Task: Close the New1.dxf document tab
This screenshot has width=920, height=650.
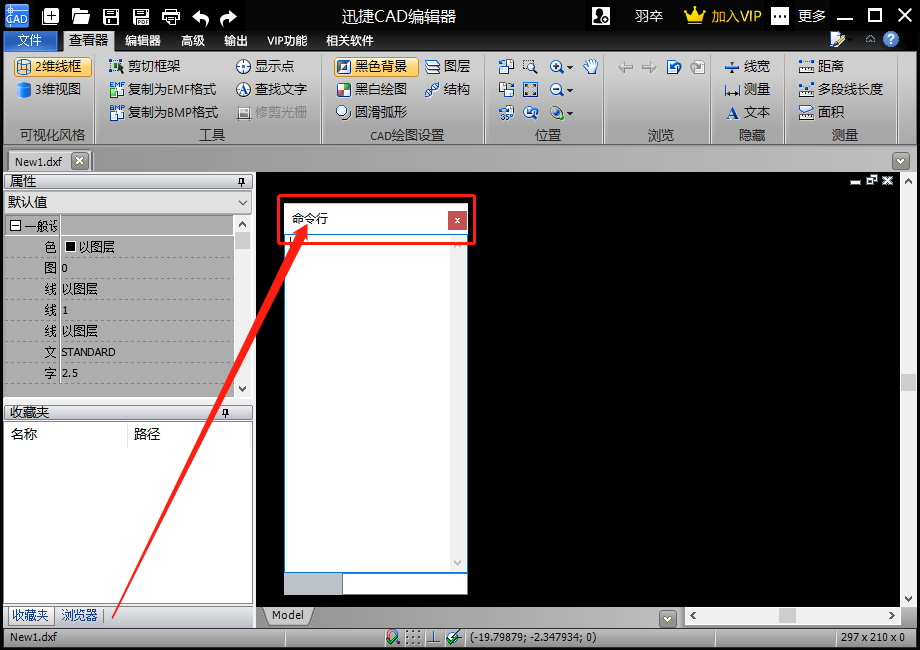Action: [79, 161]
